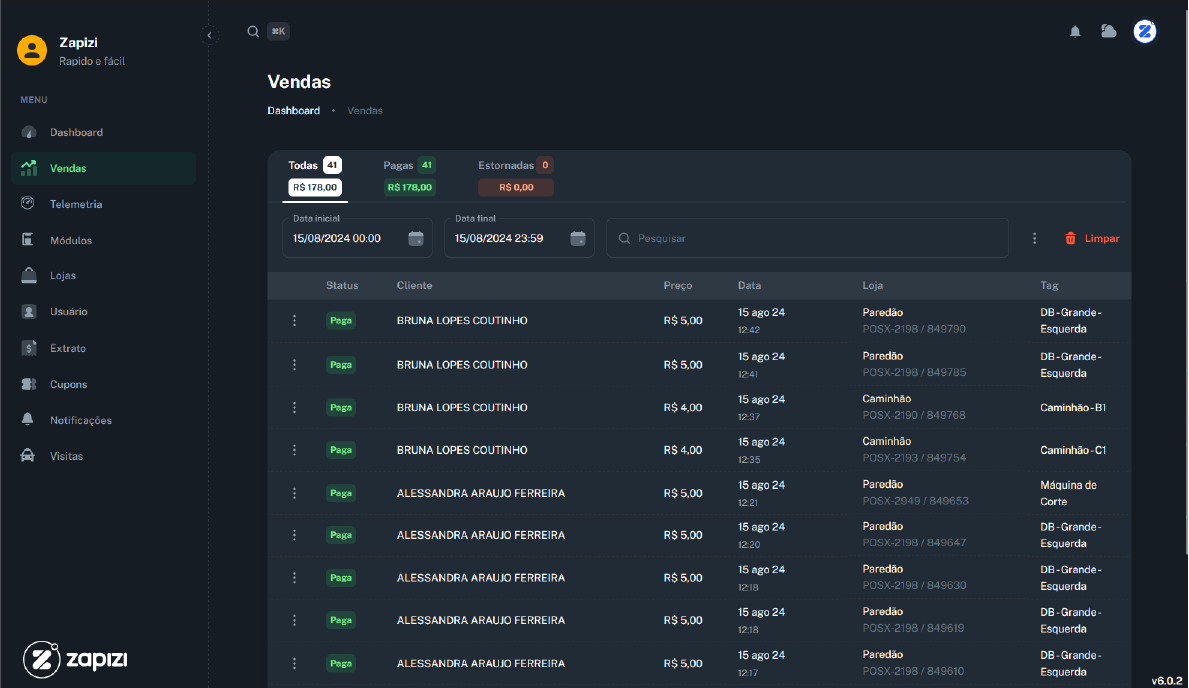Viewport: 1189px width, 688px height.
Task: Click the Data inicial date field
Action: (x=357, y=238)
